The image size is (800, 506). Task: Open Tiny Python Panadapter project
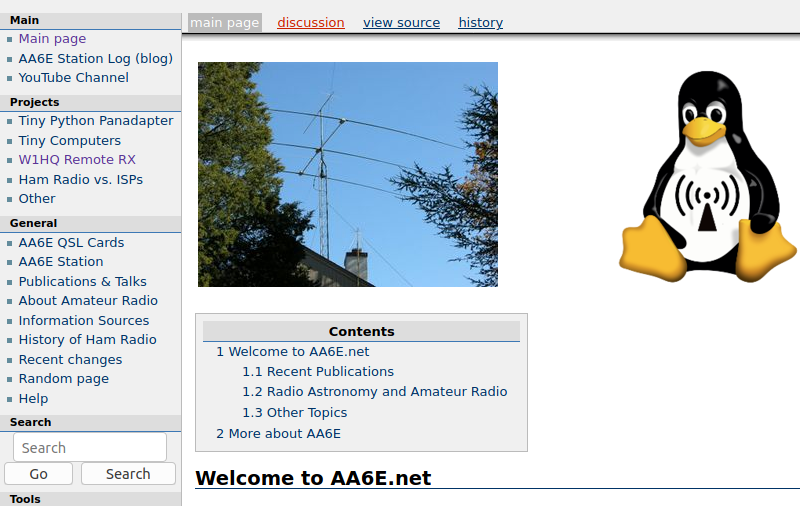pyautogui.click(x=95, y=121)
